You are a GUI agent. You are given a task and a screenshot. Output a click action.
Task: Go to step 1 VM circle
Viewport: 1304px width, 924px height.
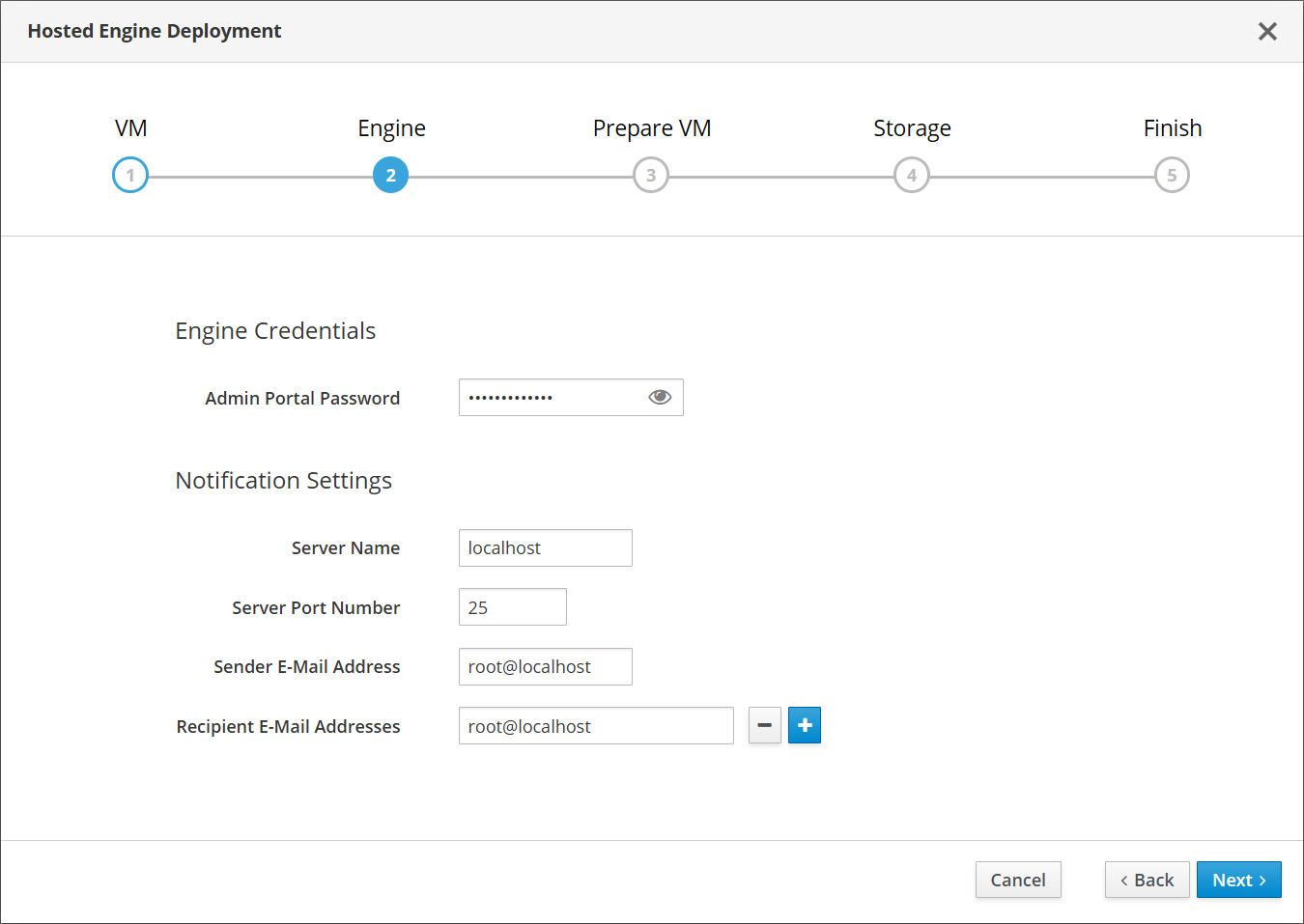(x=130, y=175)
